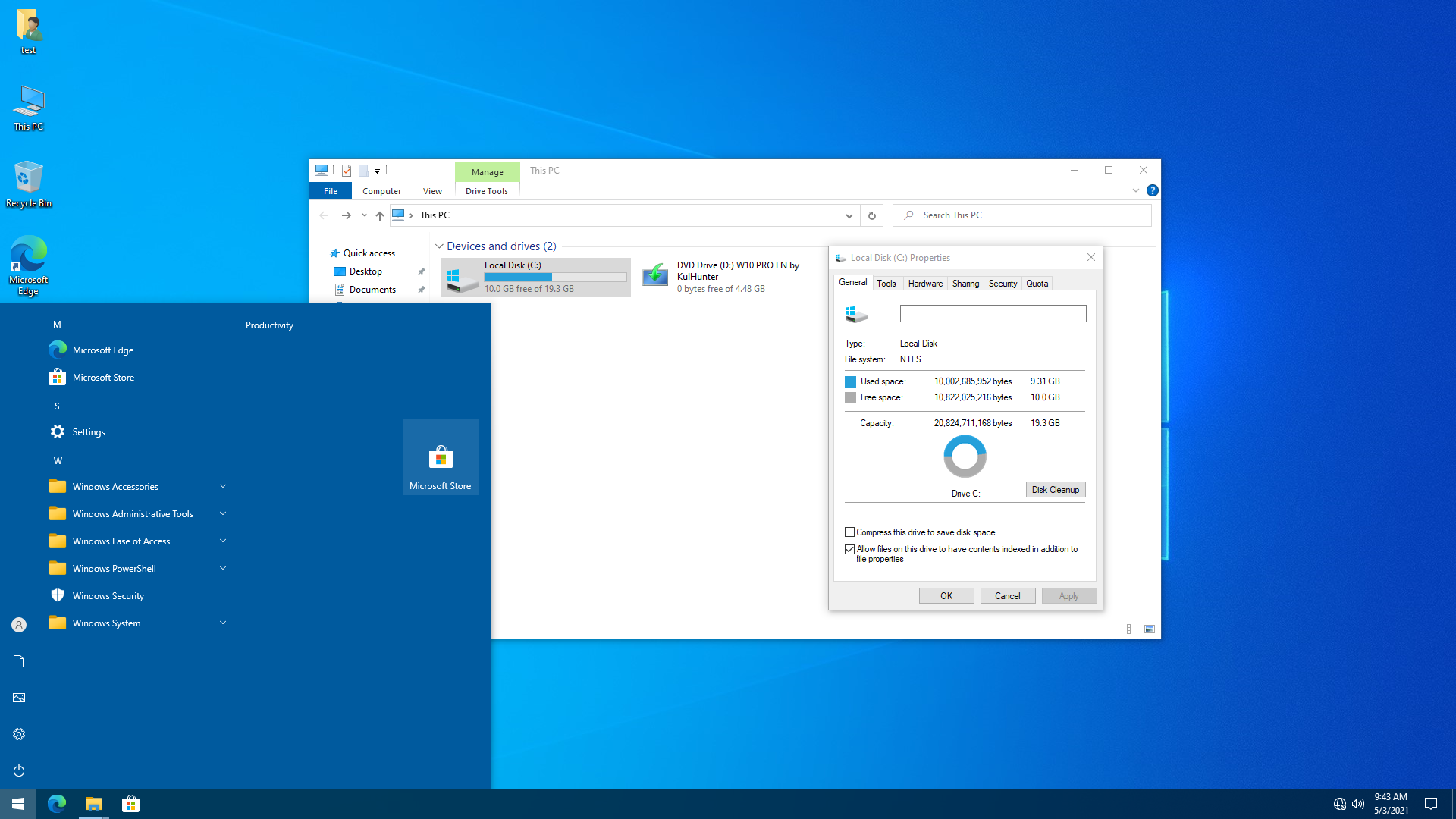Click Cancel in Properties dialog

(x=1008, y=596)
